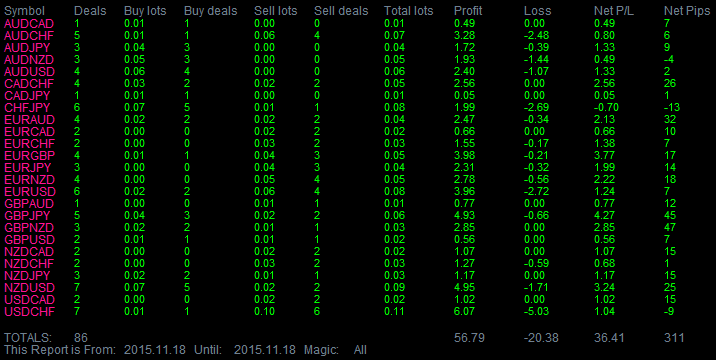Screen dimensions: 716x360
Task: Click the USDCHF loss value -5.03
Action: coord(537,312)
